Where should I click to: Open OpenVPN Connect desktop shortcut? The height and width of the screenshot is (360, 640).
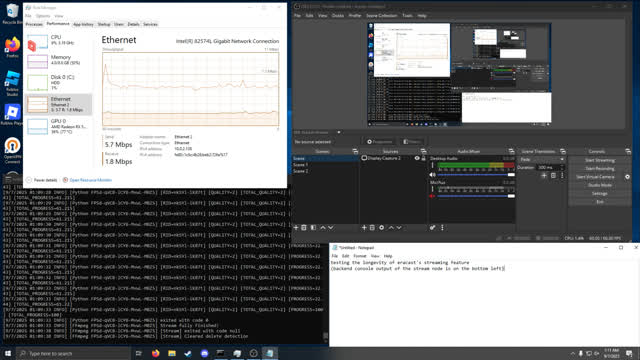coord(12,151)
